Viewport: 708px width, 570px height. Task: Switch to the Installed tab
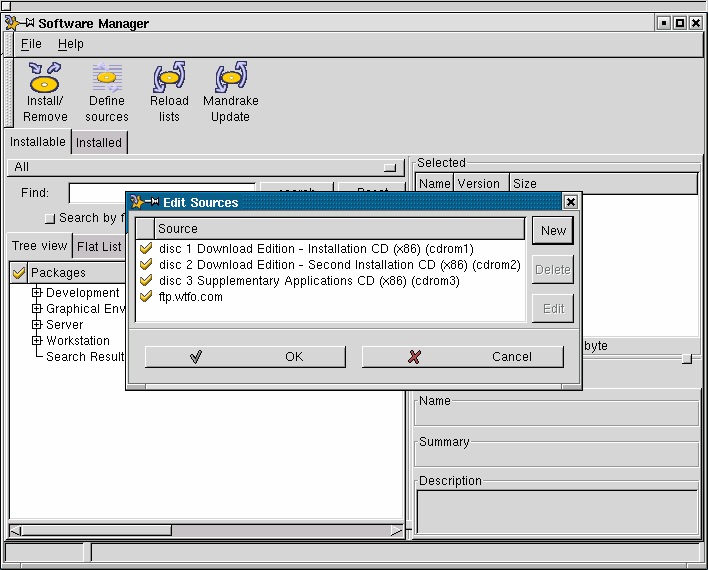pyautogui.click(x=99, y=143)
